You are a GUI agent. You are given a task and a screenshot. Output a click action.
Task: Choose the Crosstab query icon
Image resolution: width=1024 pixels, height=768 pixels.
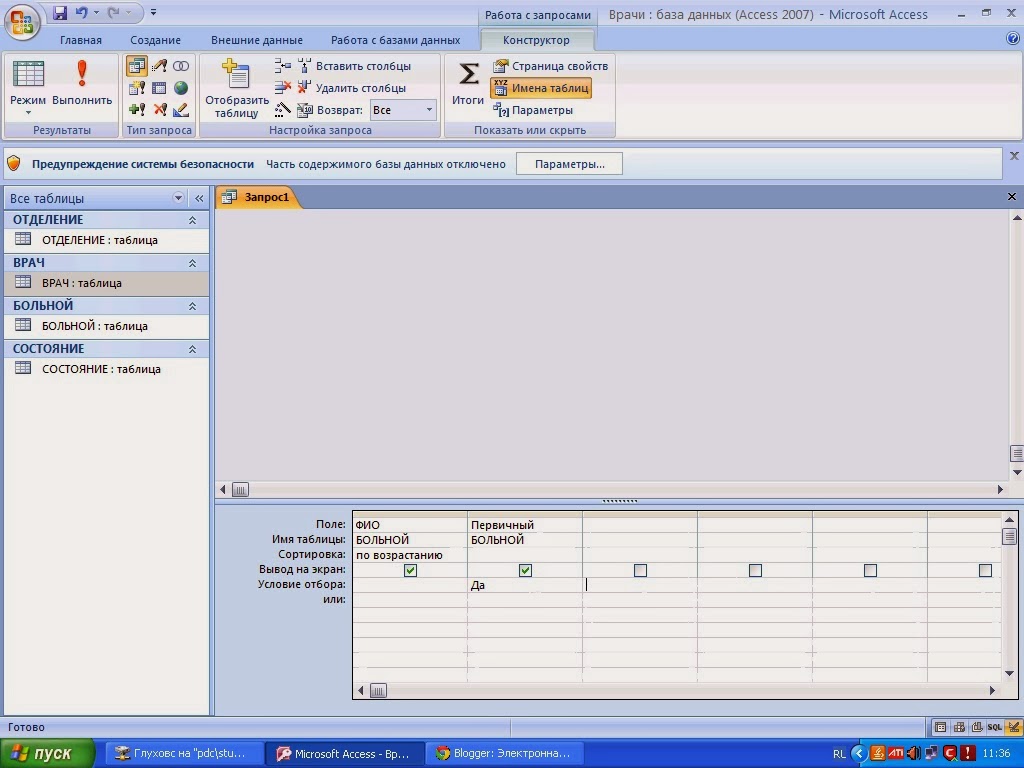[x=159, y=88]
